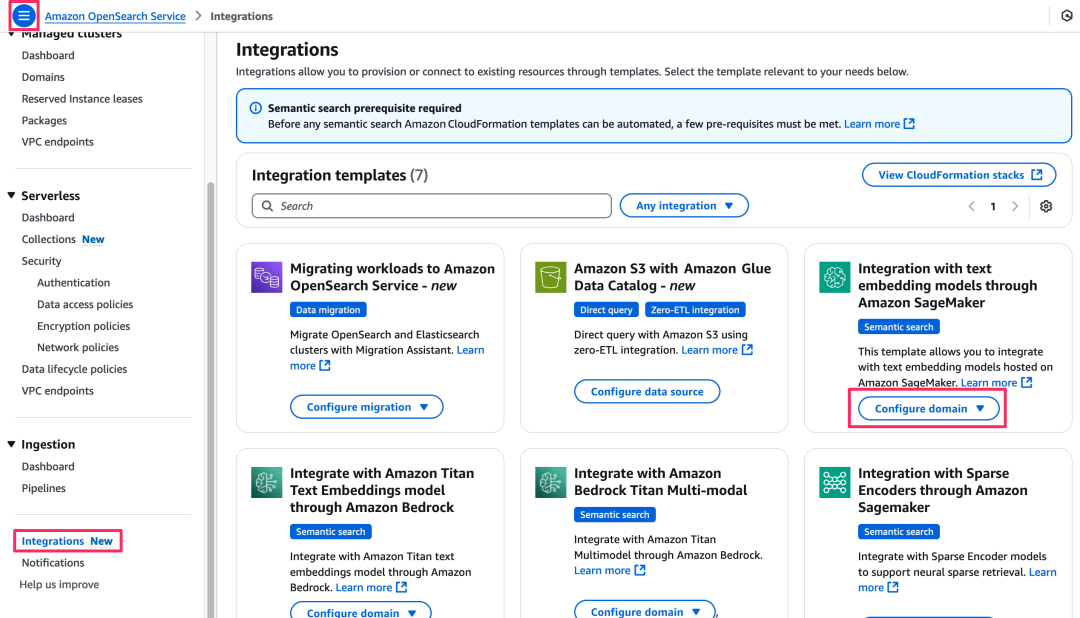The width and height of the screenshot is (1080, 618).
Task: Click Learn more in SageMaker text embedding card
Action: coord(996,382)
